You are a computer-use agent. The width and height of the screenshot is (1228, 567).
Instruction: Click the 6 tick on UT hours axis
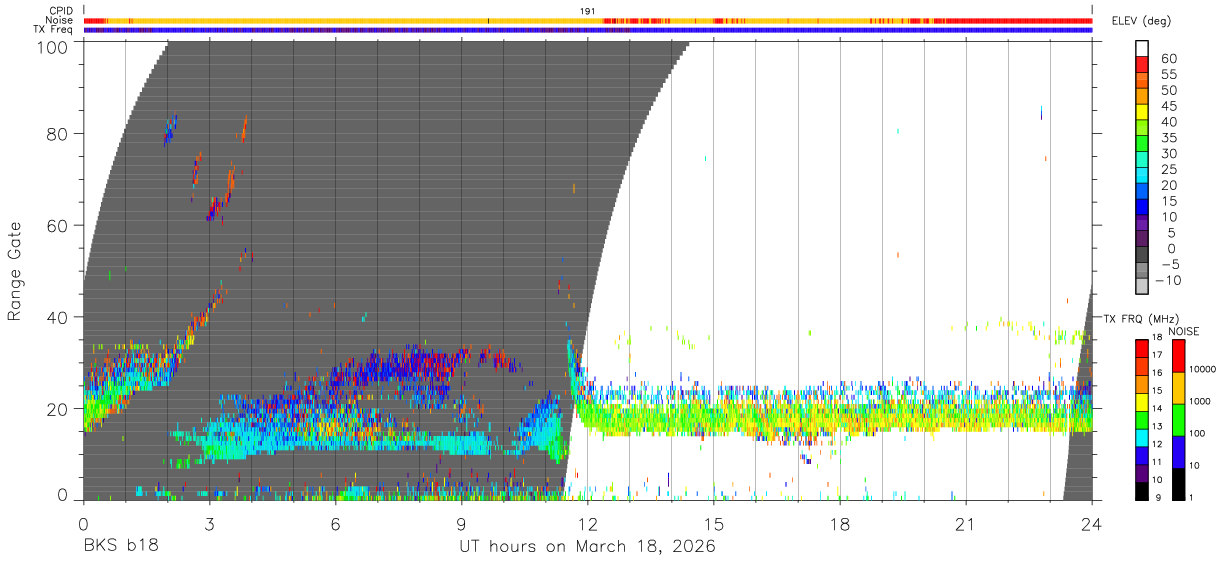coord(335,523)
